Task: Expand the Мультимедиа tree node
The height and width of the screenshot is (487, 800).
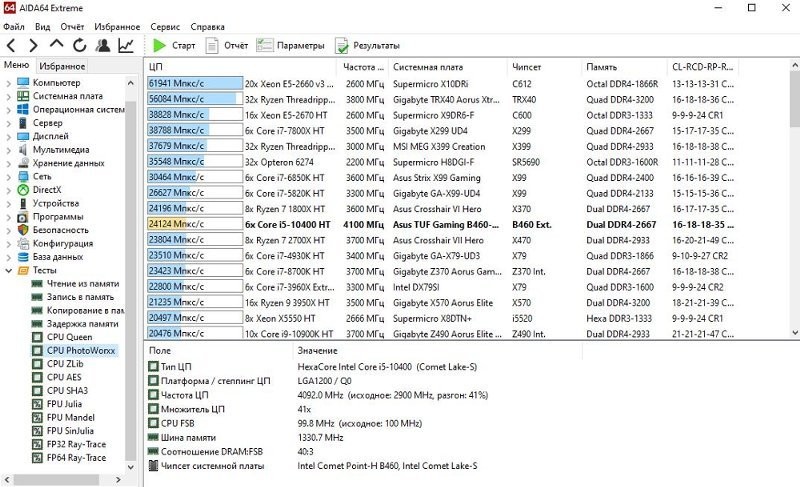Action: 8,150
